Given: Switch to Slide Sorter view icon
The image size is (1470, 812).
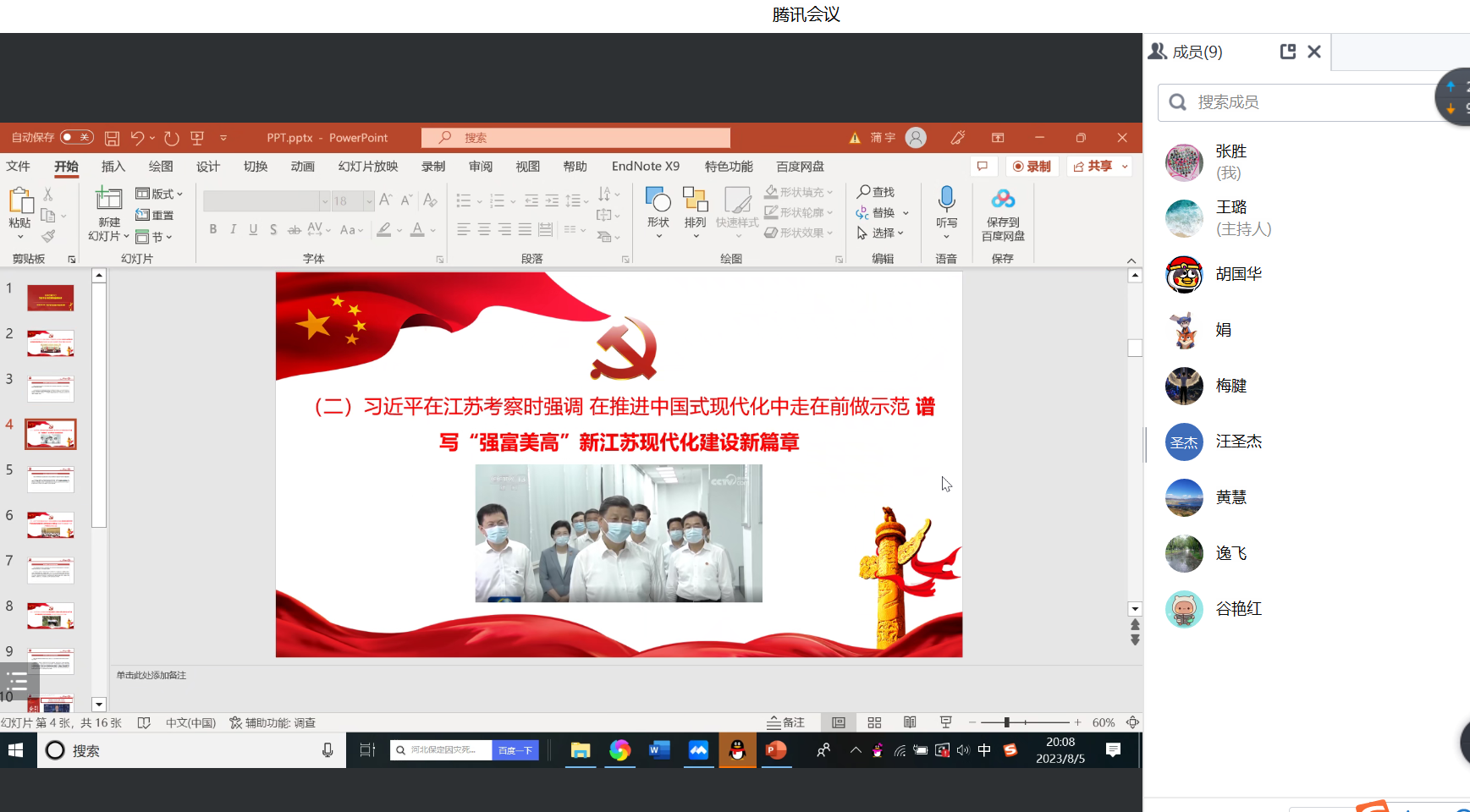Looking at the screenshot, I should (874, 722).
